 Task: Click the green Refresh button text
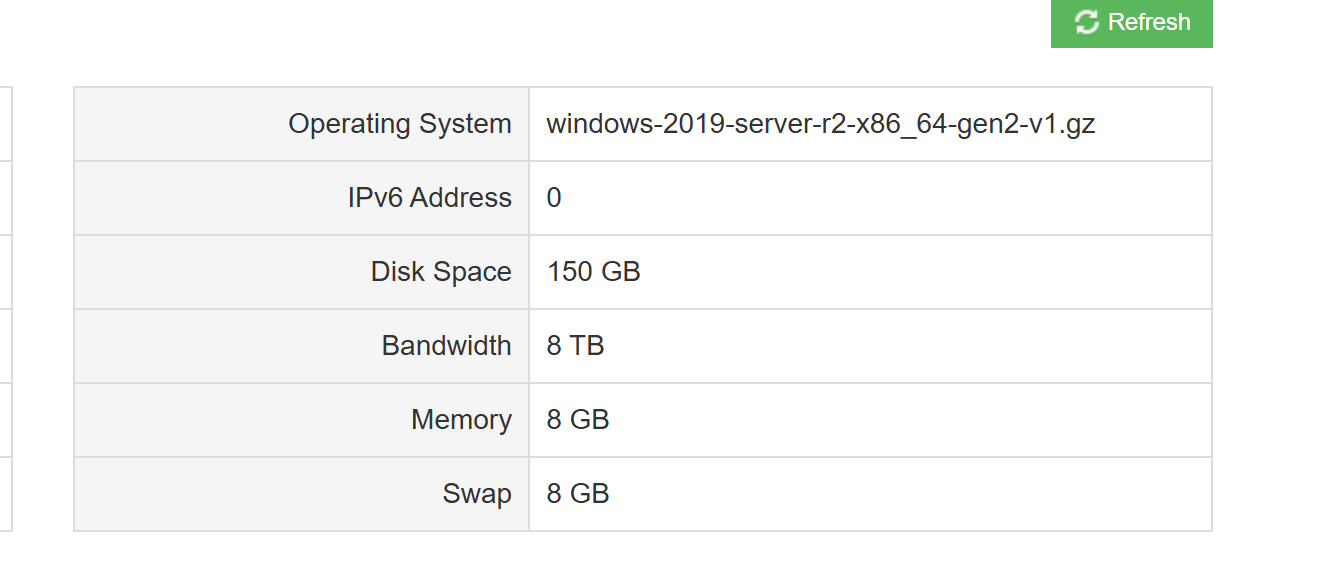pos(1149,22)
